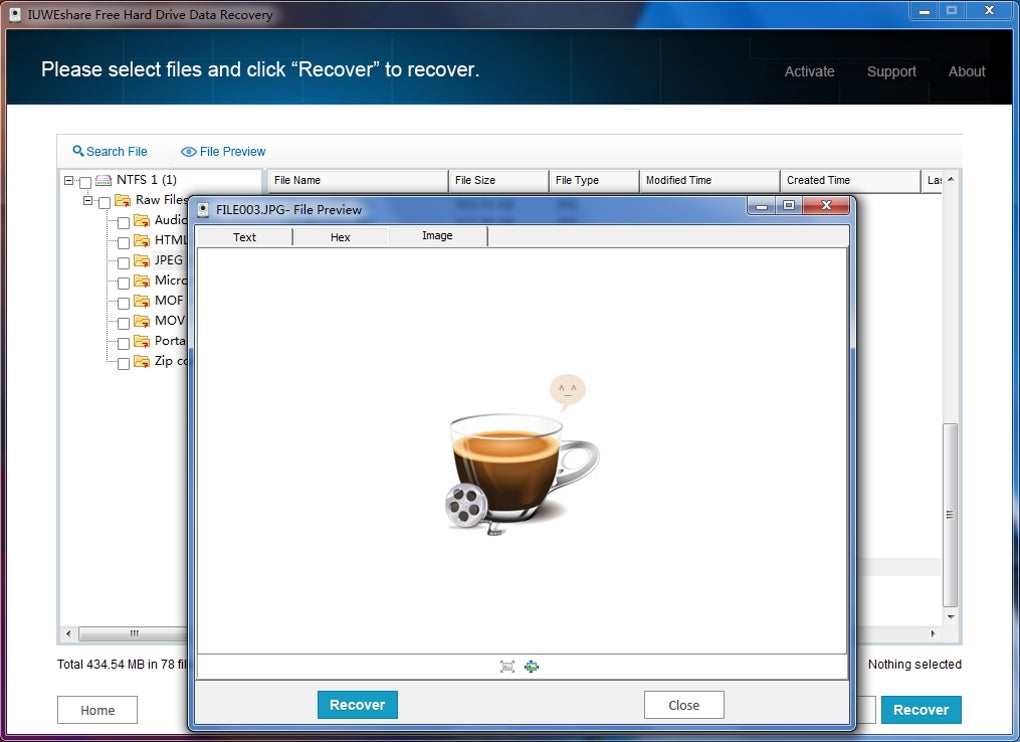Click the rotate image icon below preview

point(531,667)
